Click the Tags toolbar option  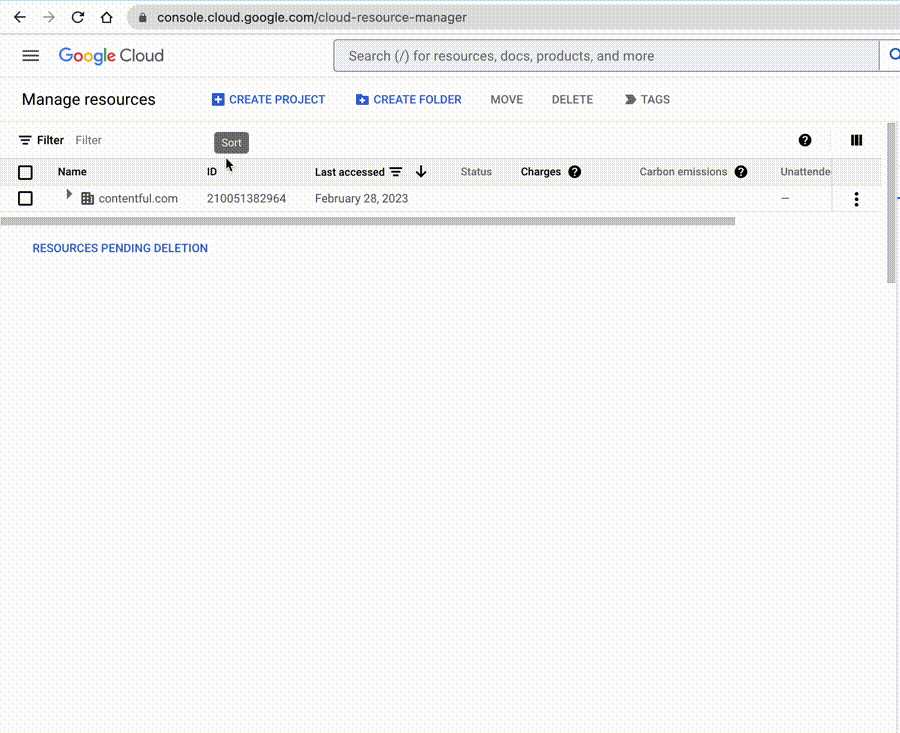point(647,100)
